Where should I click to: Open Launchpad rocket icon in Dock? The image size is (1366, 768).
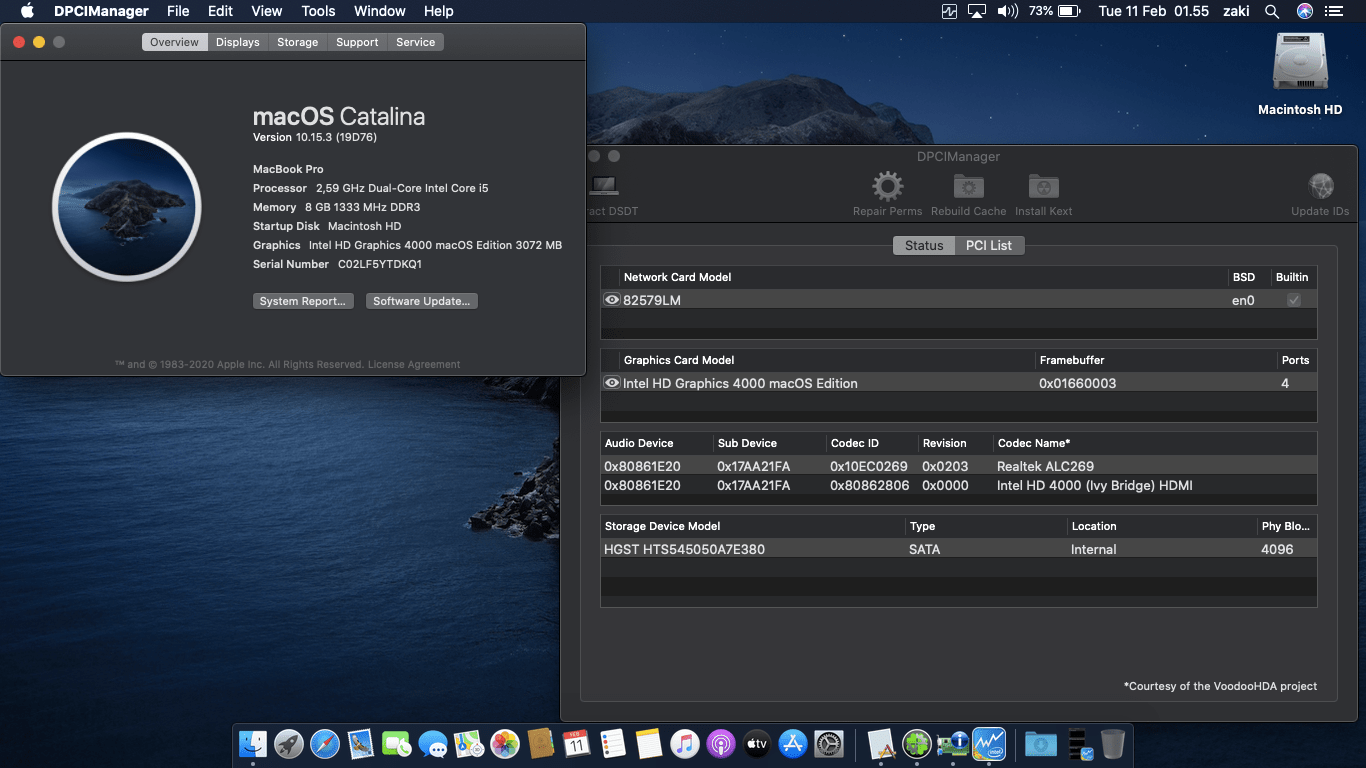[289, 744]
